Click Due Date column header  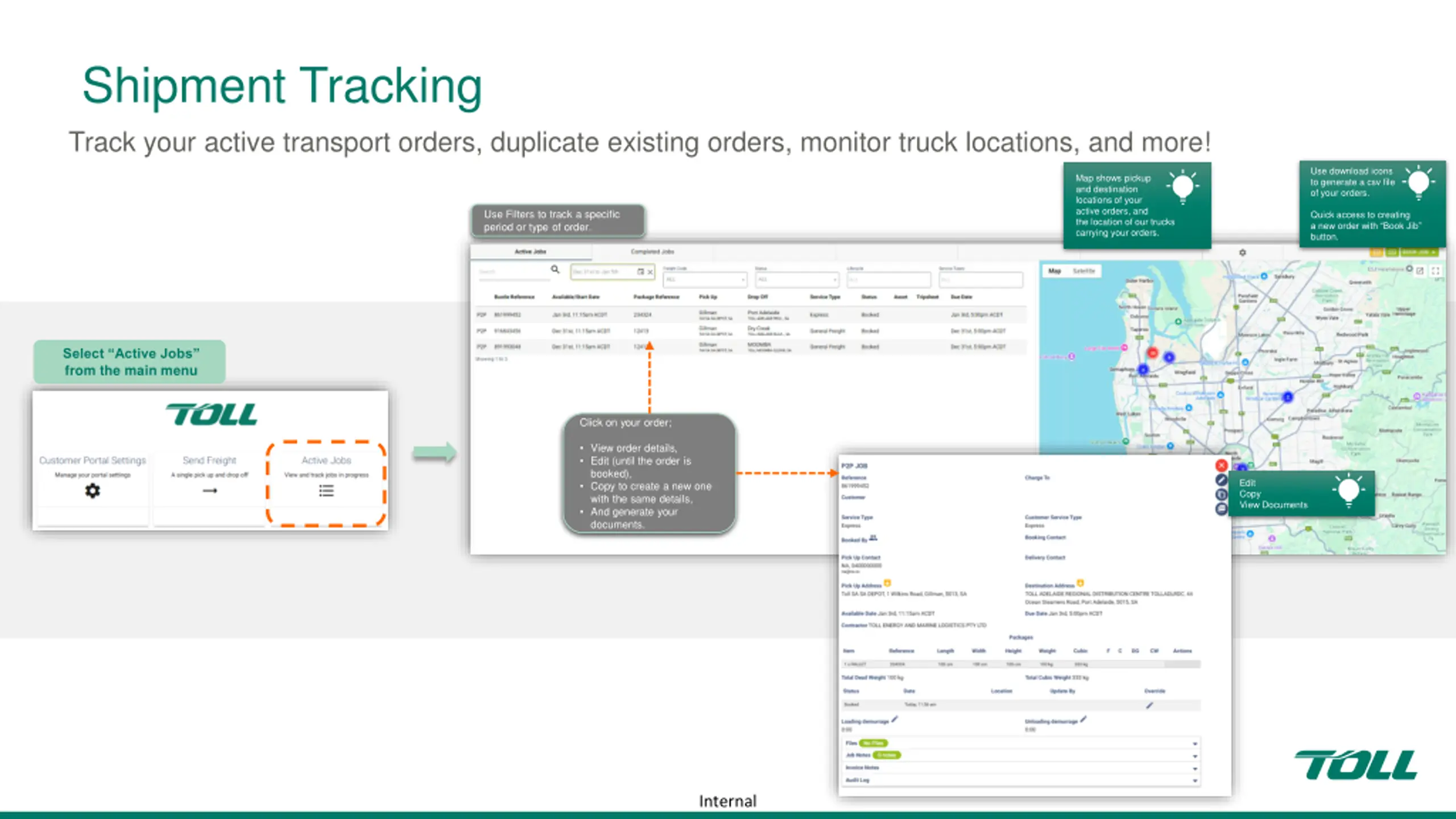pyautogui.click(x=961, y=297)
